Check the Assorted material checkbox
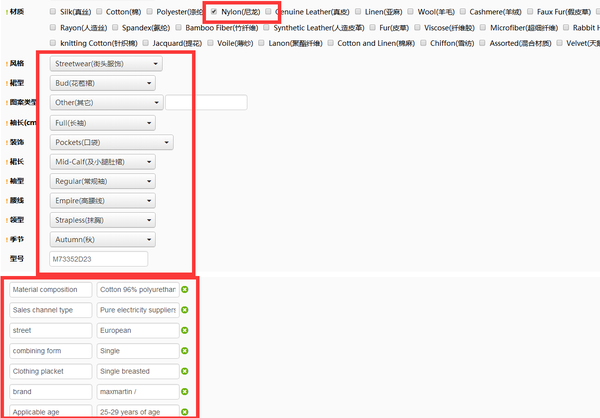The image size is (600, 418). tap(483, 43)
